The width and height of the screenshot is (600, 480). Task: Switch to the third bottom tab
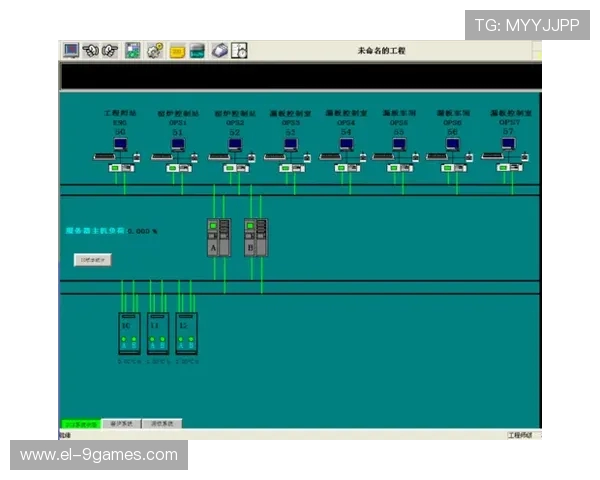point(162,424)
